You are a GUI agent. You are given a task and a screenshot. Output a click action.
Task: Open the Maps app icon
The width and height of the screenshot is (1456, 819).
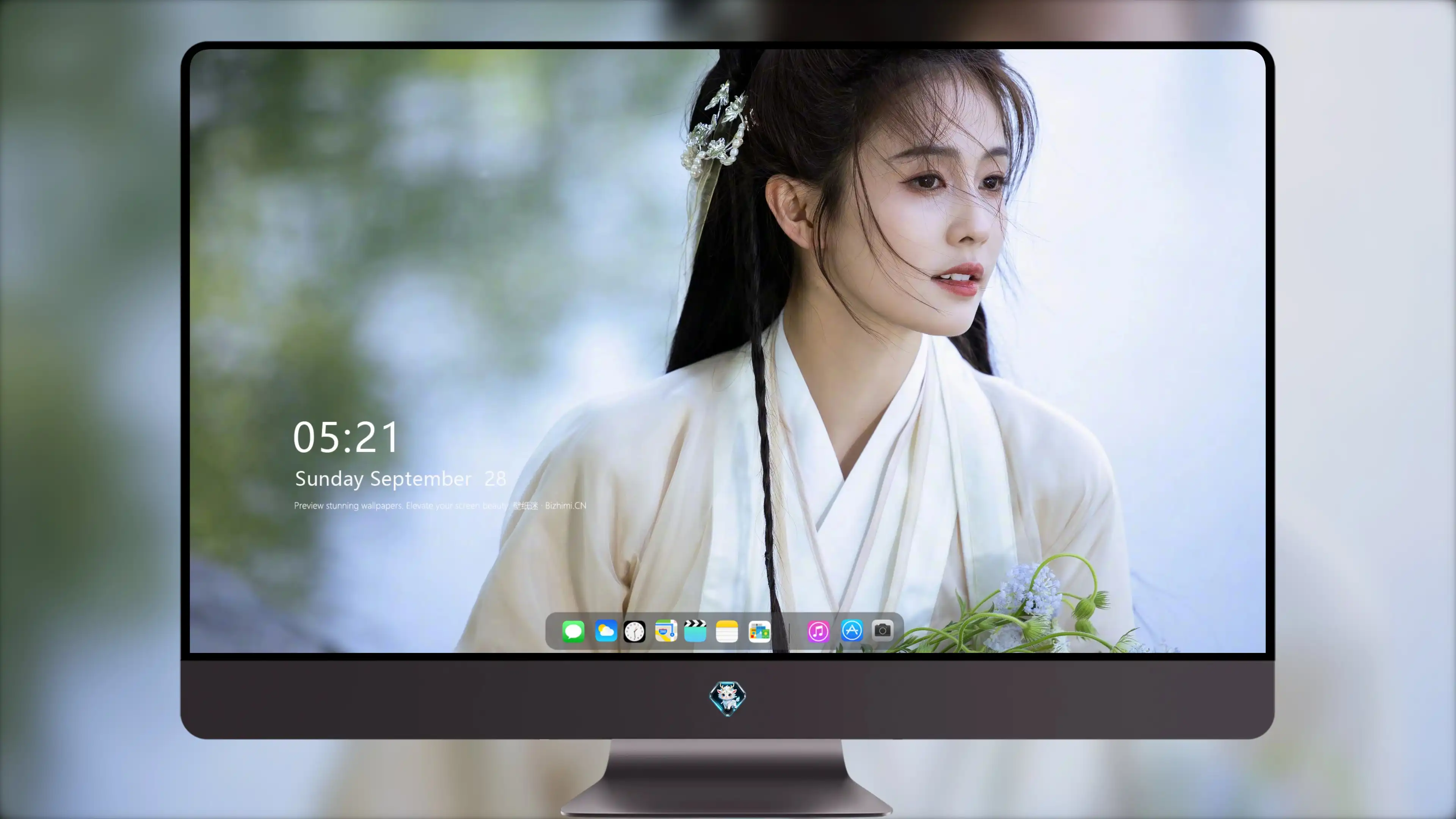pyautogui.click(x=666, y=631)
